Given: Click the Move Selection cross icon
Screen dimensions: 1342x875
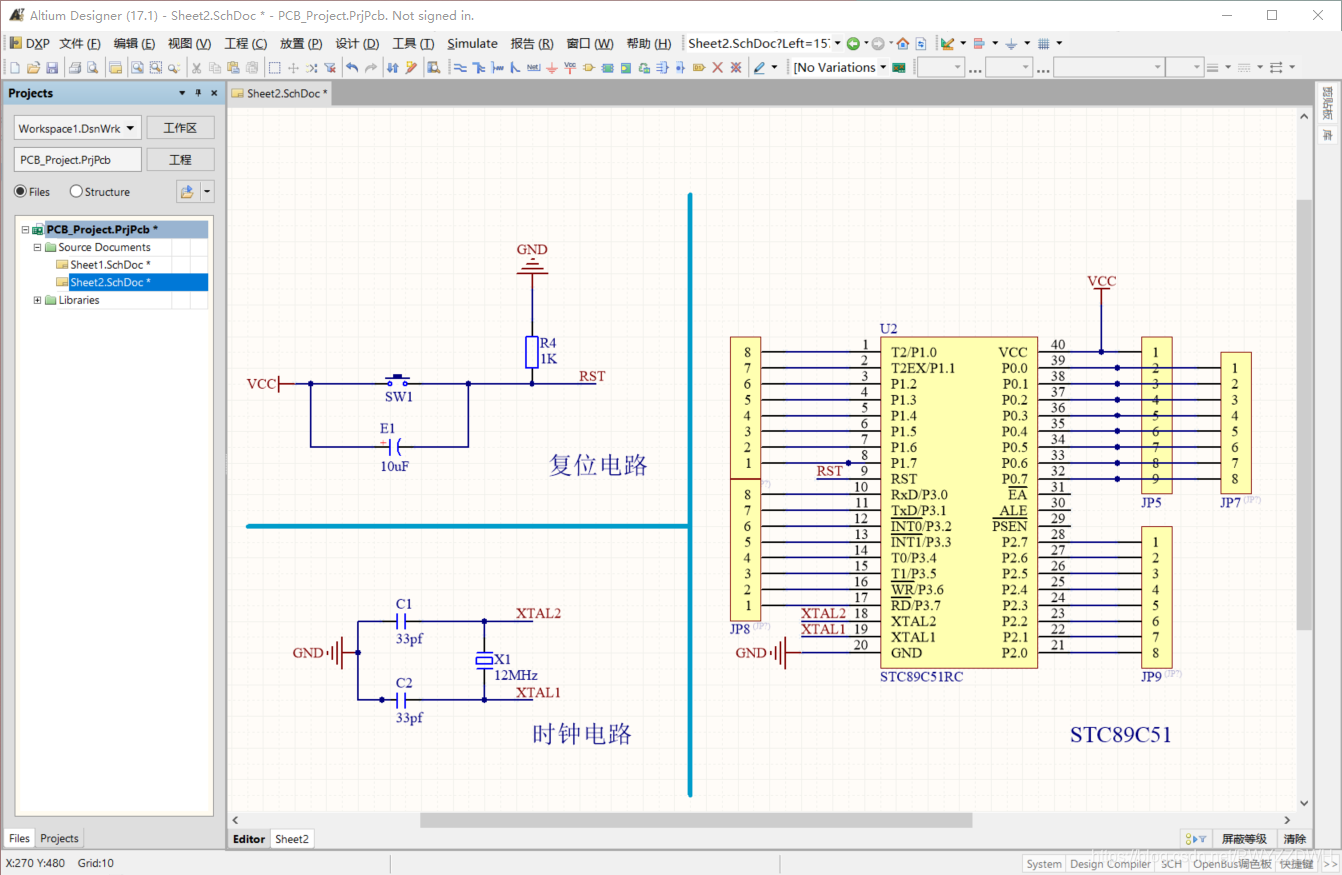Looking at the screenshot, I should click(293, 68).
